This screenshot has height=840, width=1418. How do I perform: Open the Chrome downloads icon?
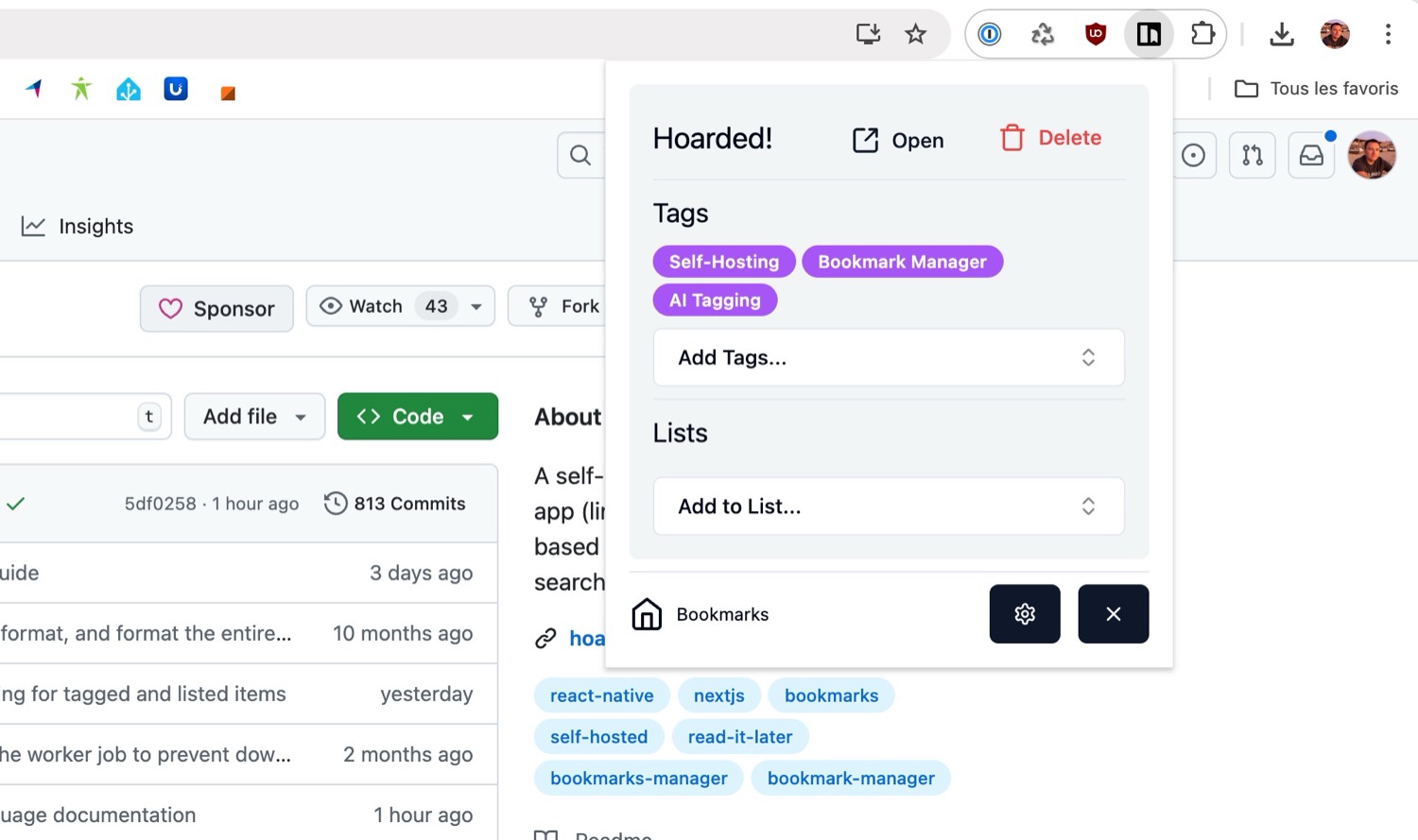[x=1281, y=35]
